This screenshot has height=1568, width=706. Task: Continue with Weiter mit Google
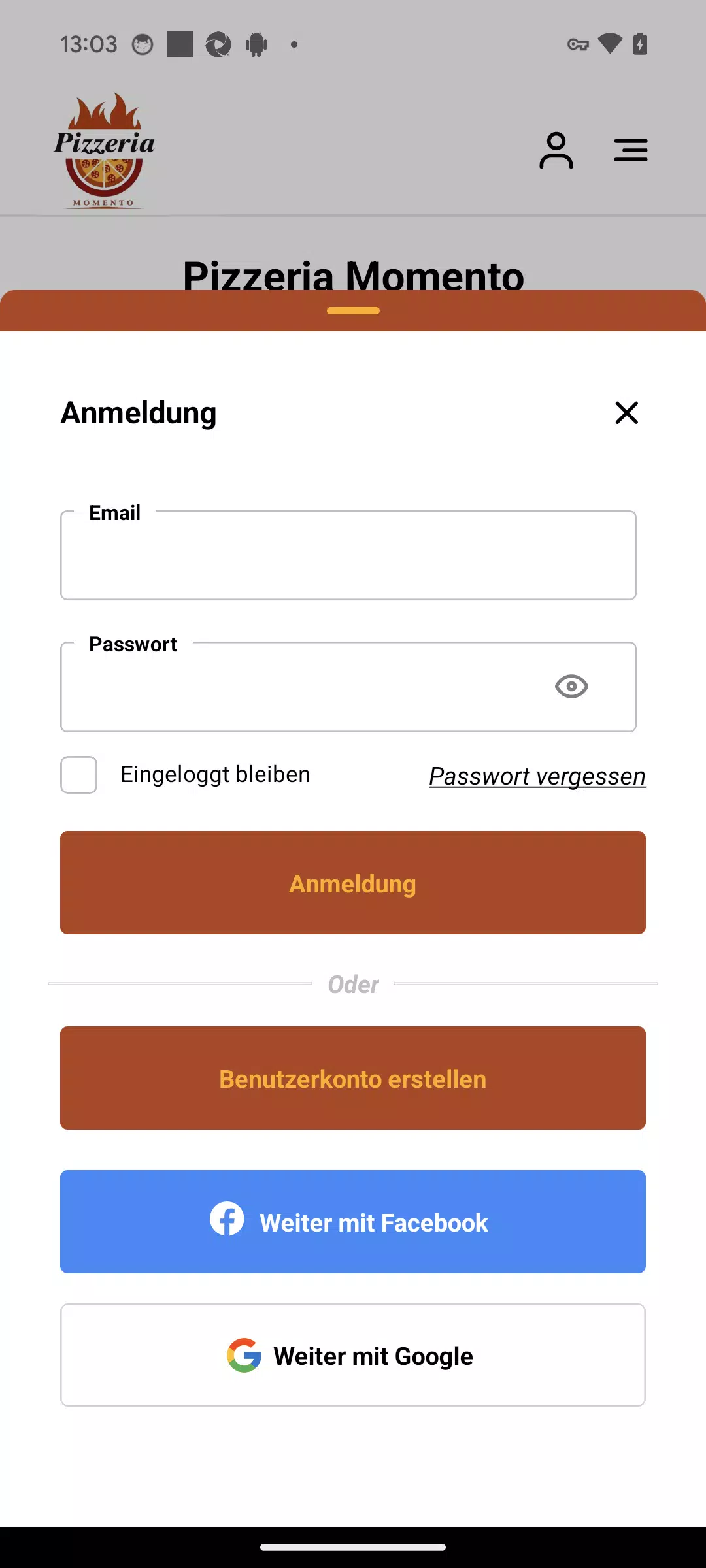coord(353,1355)
